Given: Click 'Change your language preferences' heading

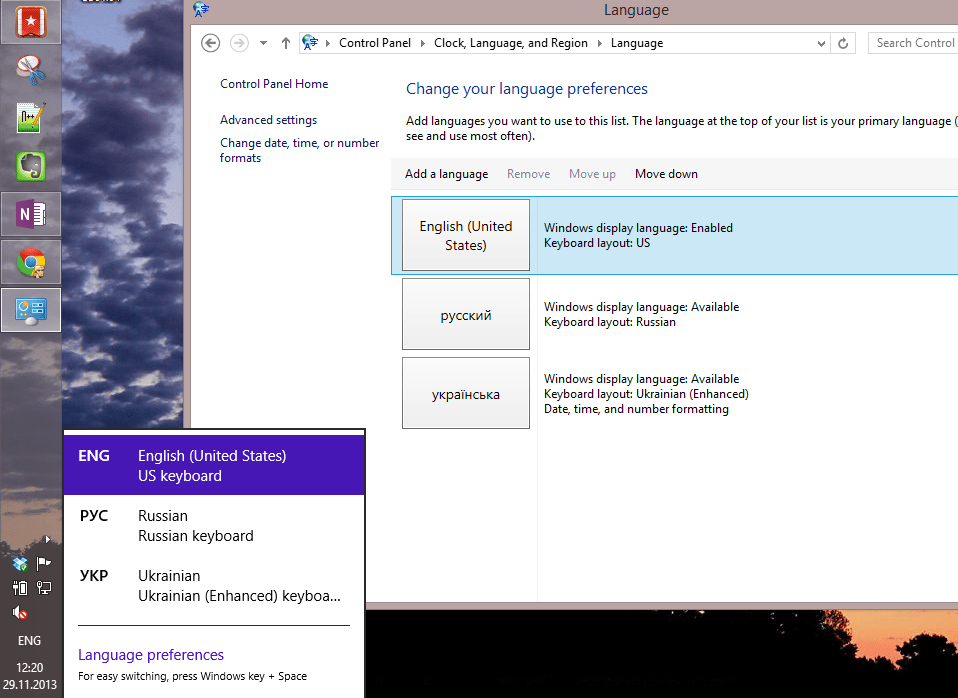Looking at the screenshot, I should (527, 89).
